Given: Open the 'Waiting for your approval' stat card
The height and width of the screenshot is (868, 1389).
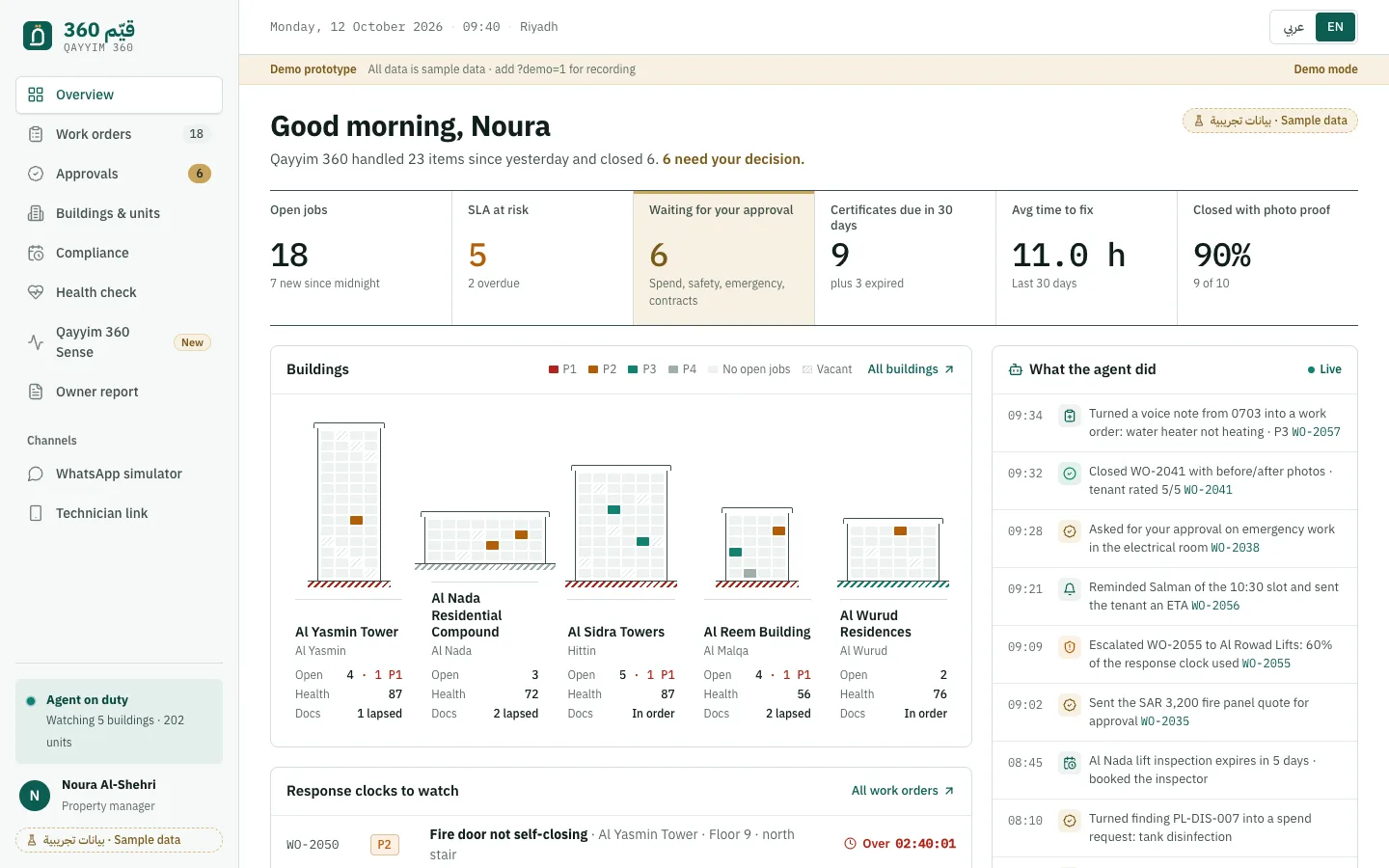Looking at the screenshot, I should point(724,258).
